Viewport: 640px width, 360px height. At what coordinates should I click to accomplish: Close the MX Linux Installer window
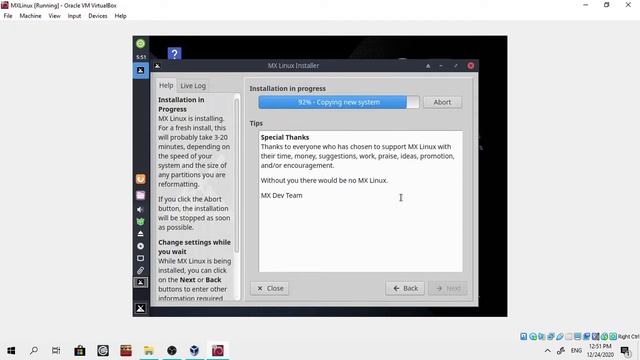[471, 66]
